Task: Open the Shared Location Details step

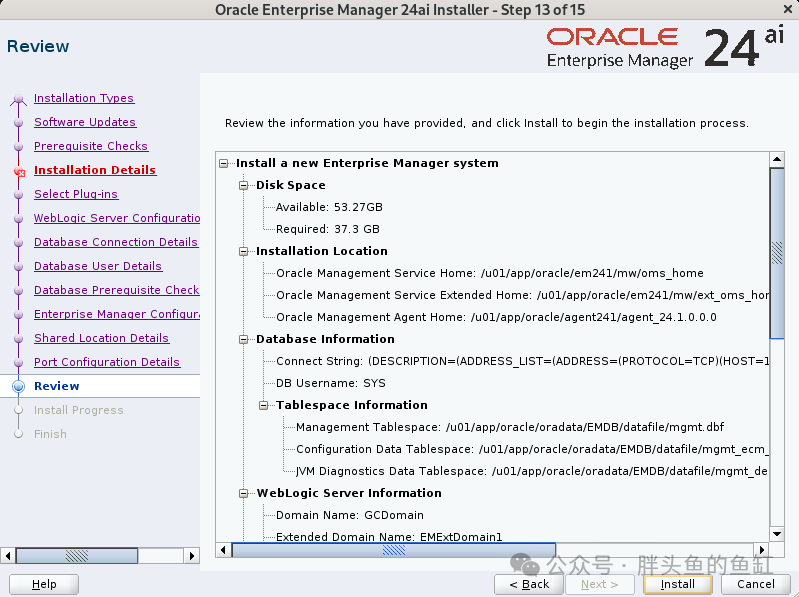Action: point(101,337)
